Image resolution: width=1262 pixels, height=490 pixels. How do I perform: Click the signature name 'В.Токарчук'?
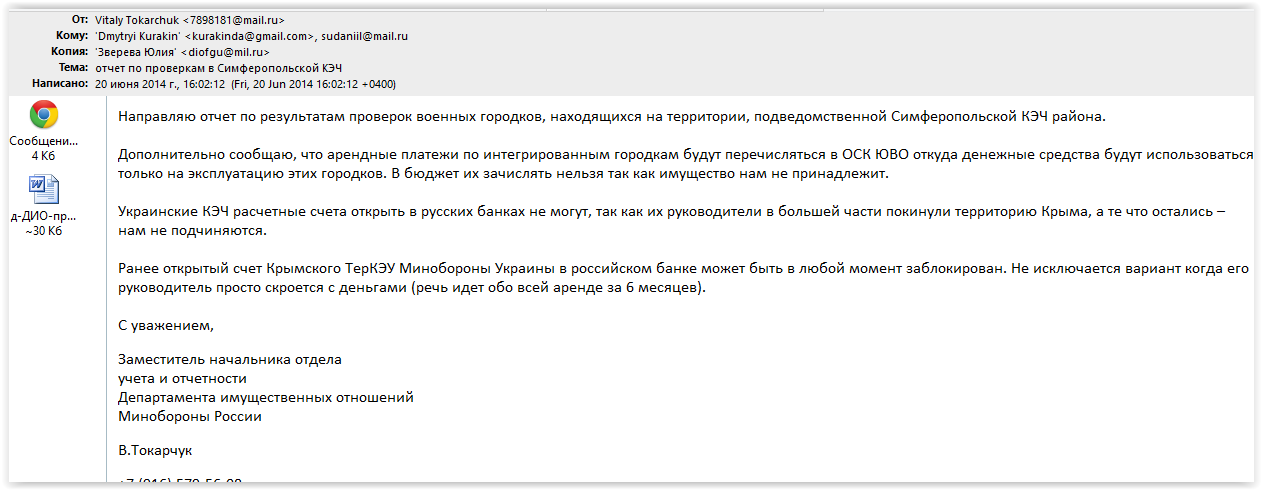[x=155, y=451]
